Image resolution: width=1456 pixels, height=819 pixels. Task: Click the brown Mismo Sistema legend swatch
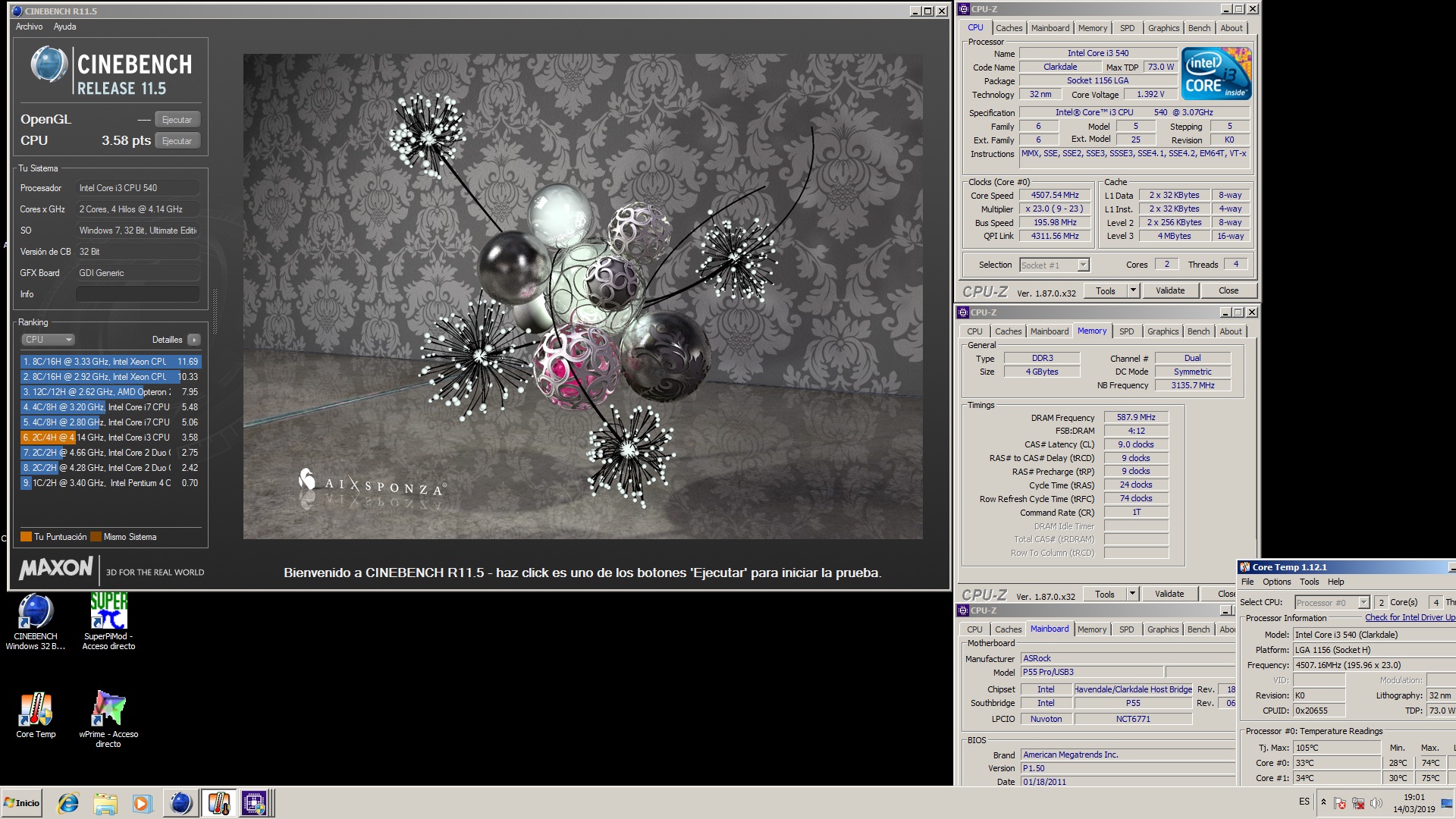96,537
